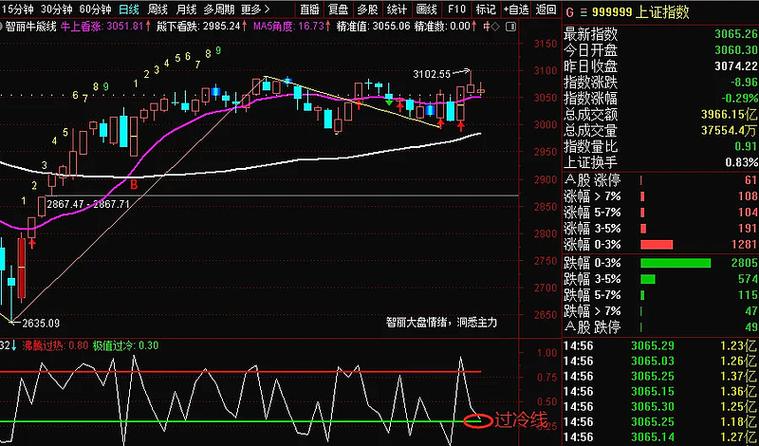
Task: Click 精准值 3055.06 label
Action: pyautogui.click(x=374, y=26)
